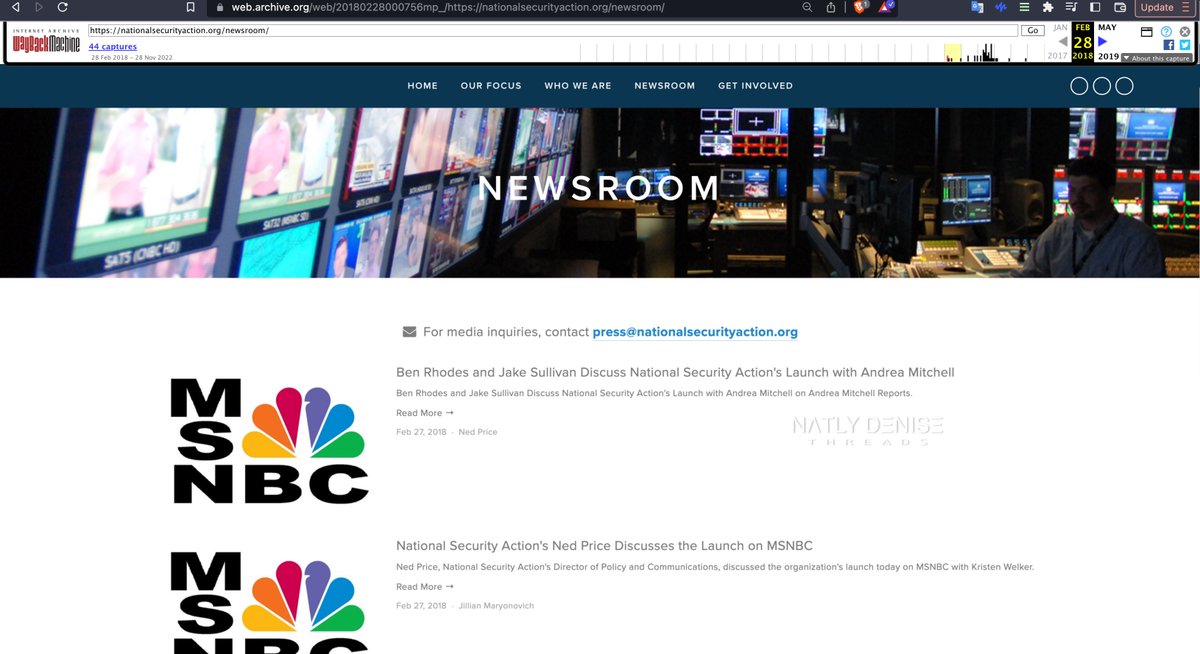Click the FEB 28 2018 current capture date
This screenshot has height=654, width=1200.
(1083, 42)
